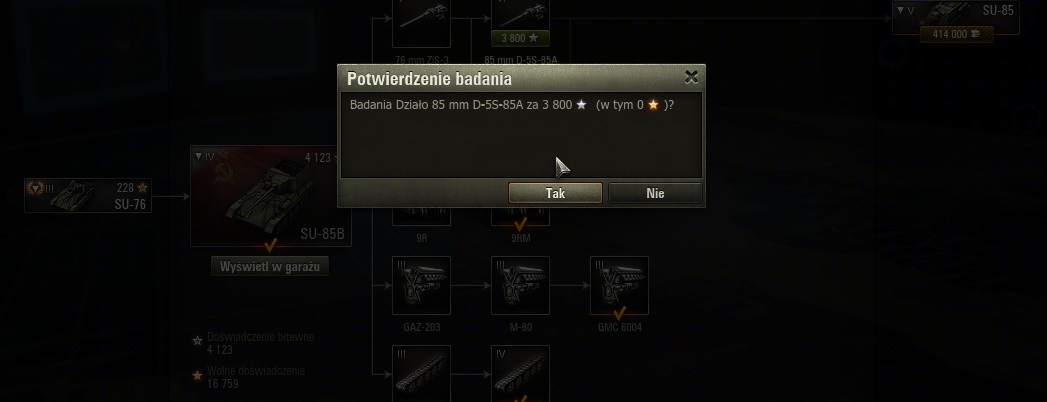Click Wyświetl w garażu button

point(270,266)
